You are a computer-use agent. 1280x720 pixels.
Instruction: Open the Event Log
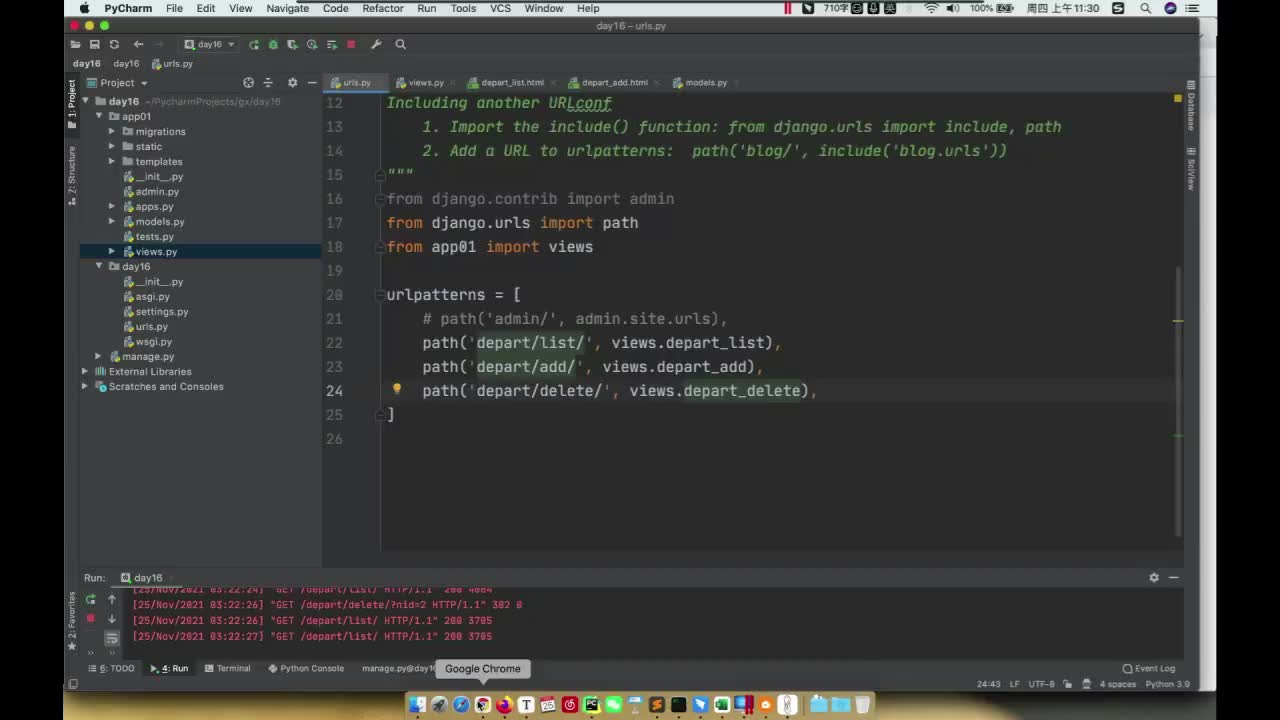coord(1149,668)
